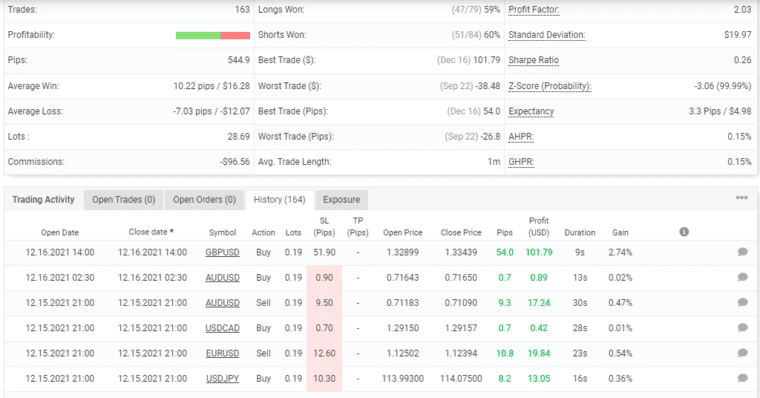Open the USDJPY symbol link
This screenshot has width=760, height=398.
[x=222, y=378]
